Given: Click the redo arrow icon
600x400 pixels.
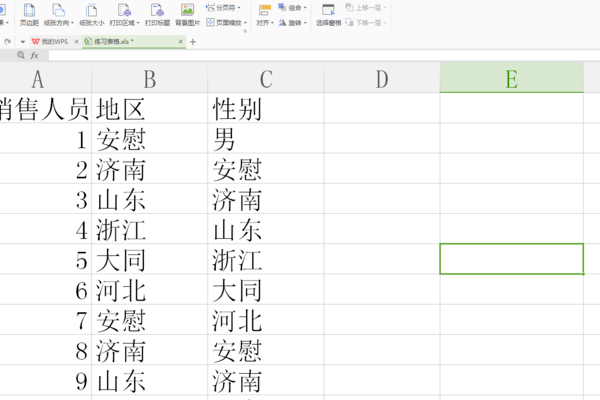Looking at the screenshot, I should click(7, 42).
